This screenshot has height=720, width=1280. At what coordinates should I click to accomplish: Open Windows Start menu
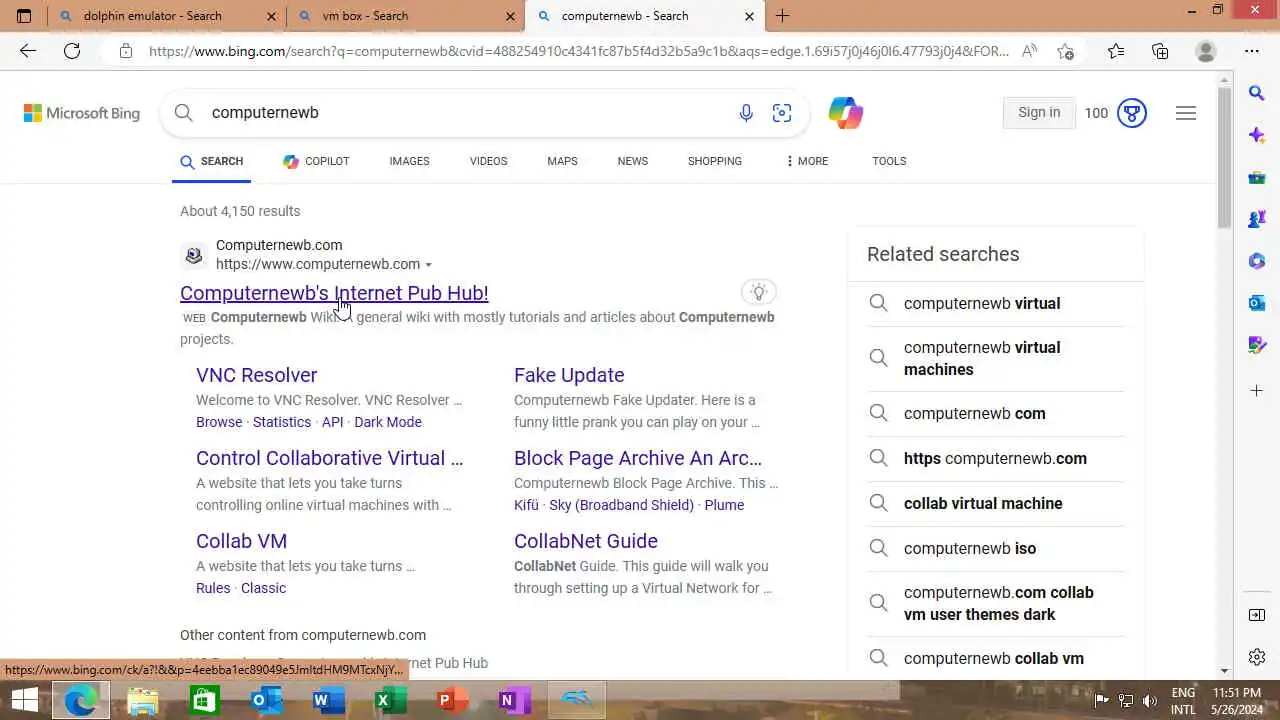click(24, 700)
